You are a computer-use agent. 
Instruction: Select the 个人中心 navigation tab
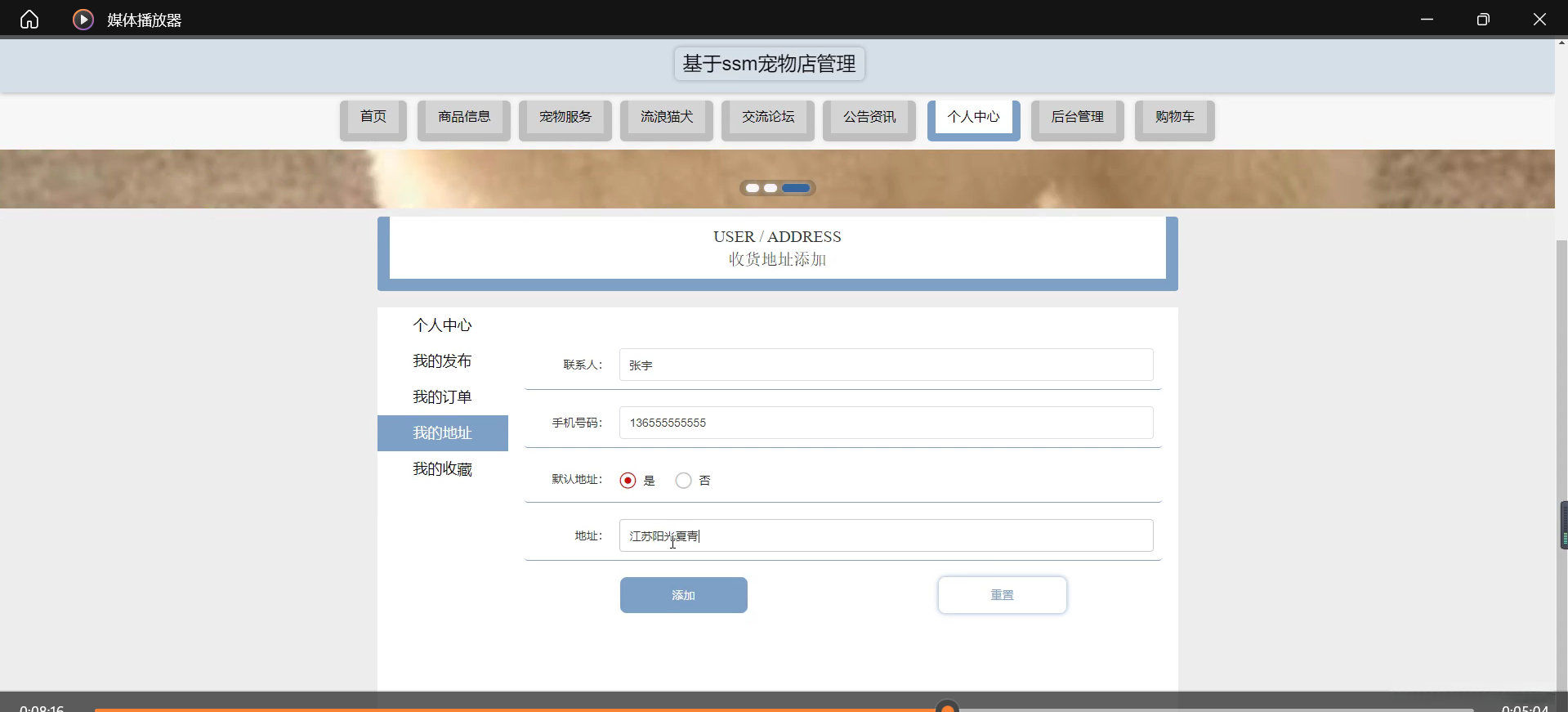[x=974, y=119]
